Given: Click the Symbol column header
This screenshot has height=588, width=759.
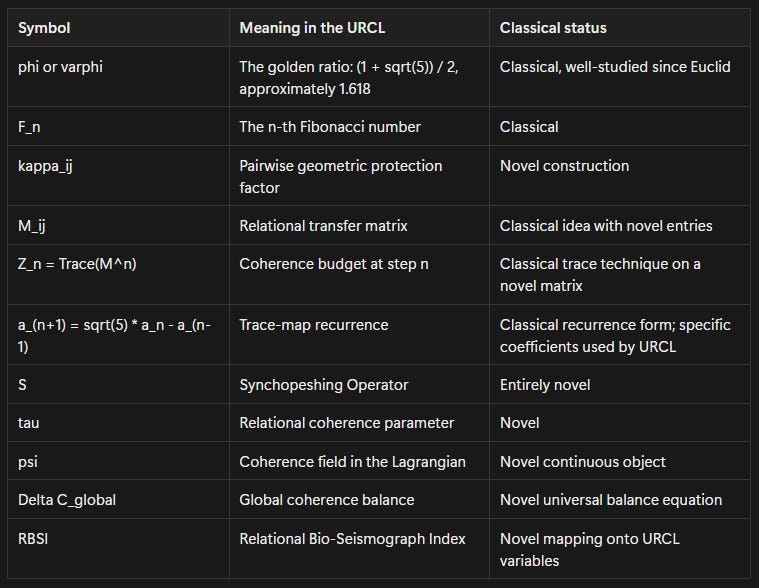Looking at the screenshot, I should (x=44, y=28).
